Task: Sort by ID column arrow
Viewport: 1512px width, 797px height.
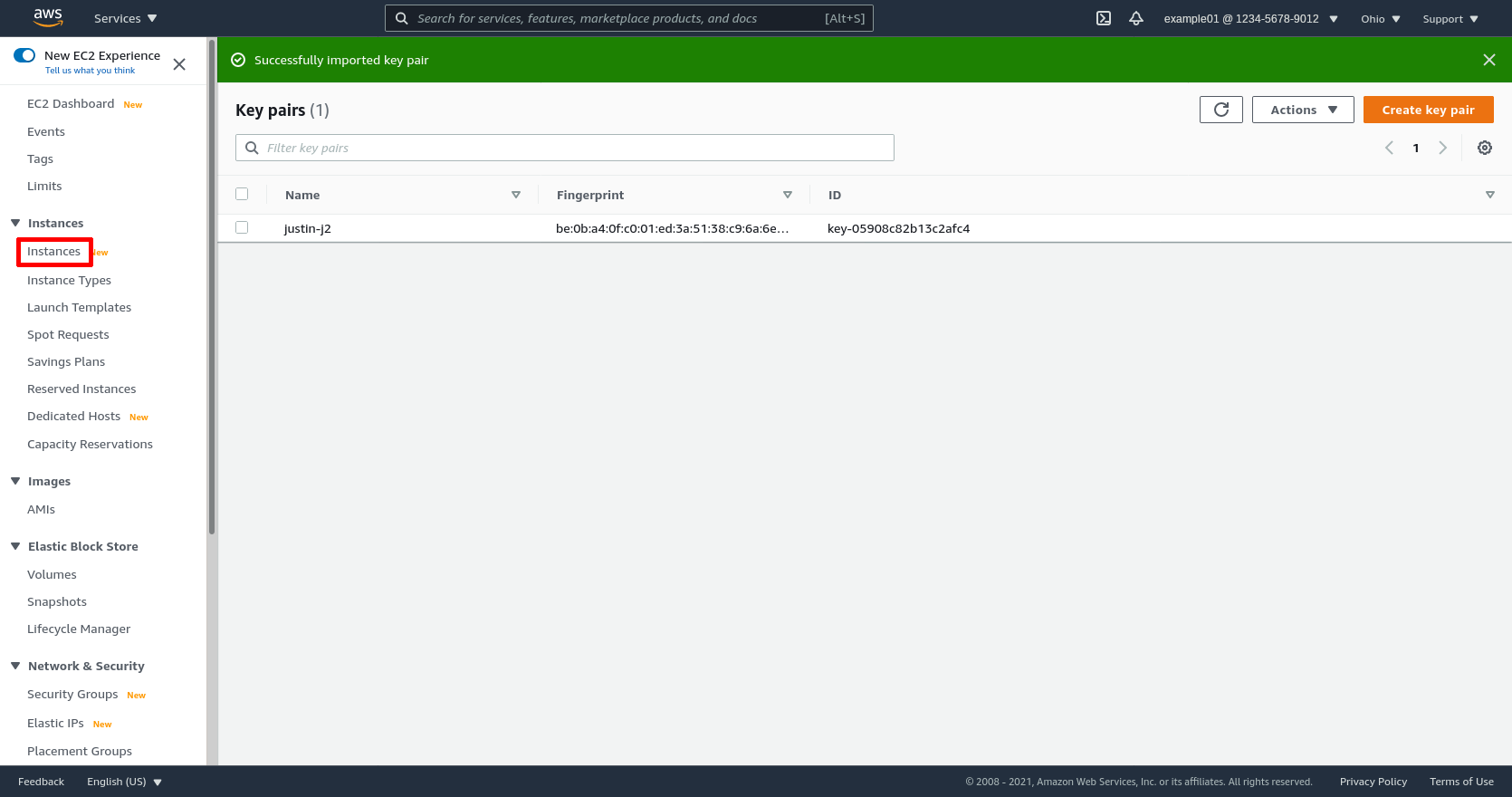Action: (x=1490, y=195)
